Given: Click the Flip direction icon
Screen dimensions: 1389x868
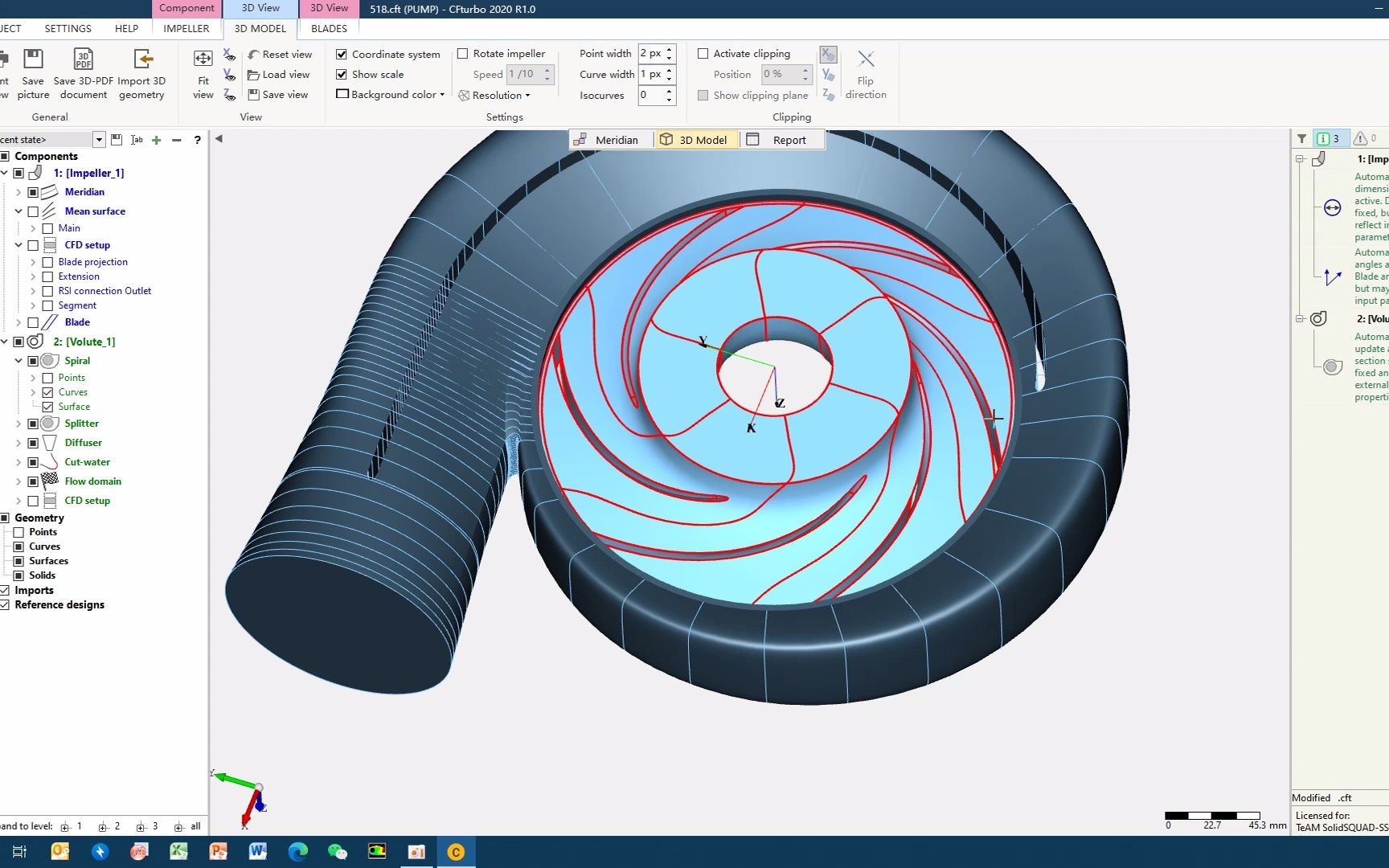Looking at the screenshot, I should pos(865,60).
